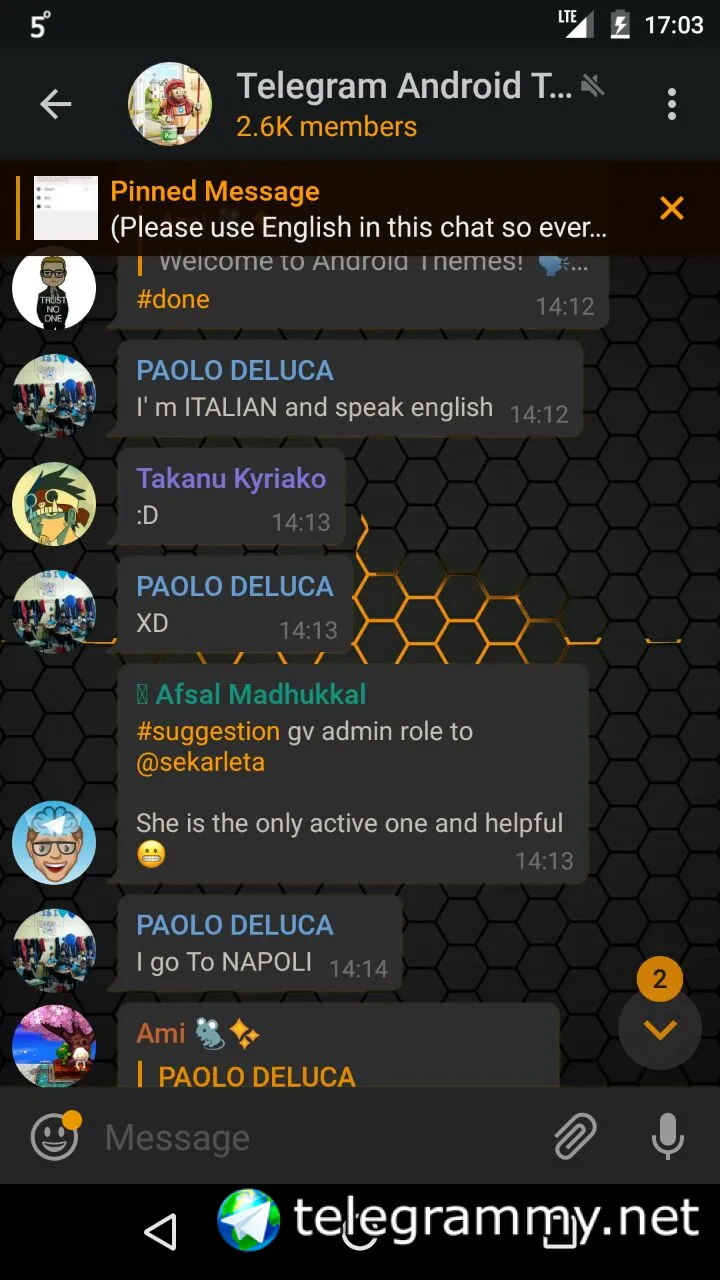
Task: Jump to latest messages with down chevron
Action: (x=660, y=1029)
